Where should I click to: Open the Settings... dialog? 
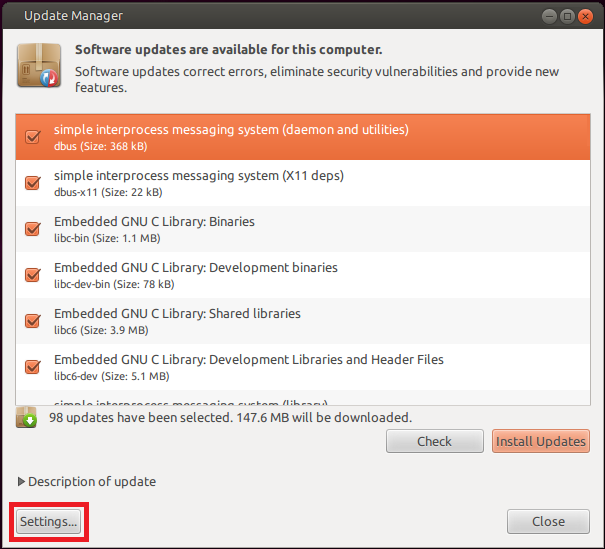48,522
